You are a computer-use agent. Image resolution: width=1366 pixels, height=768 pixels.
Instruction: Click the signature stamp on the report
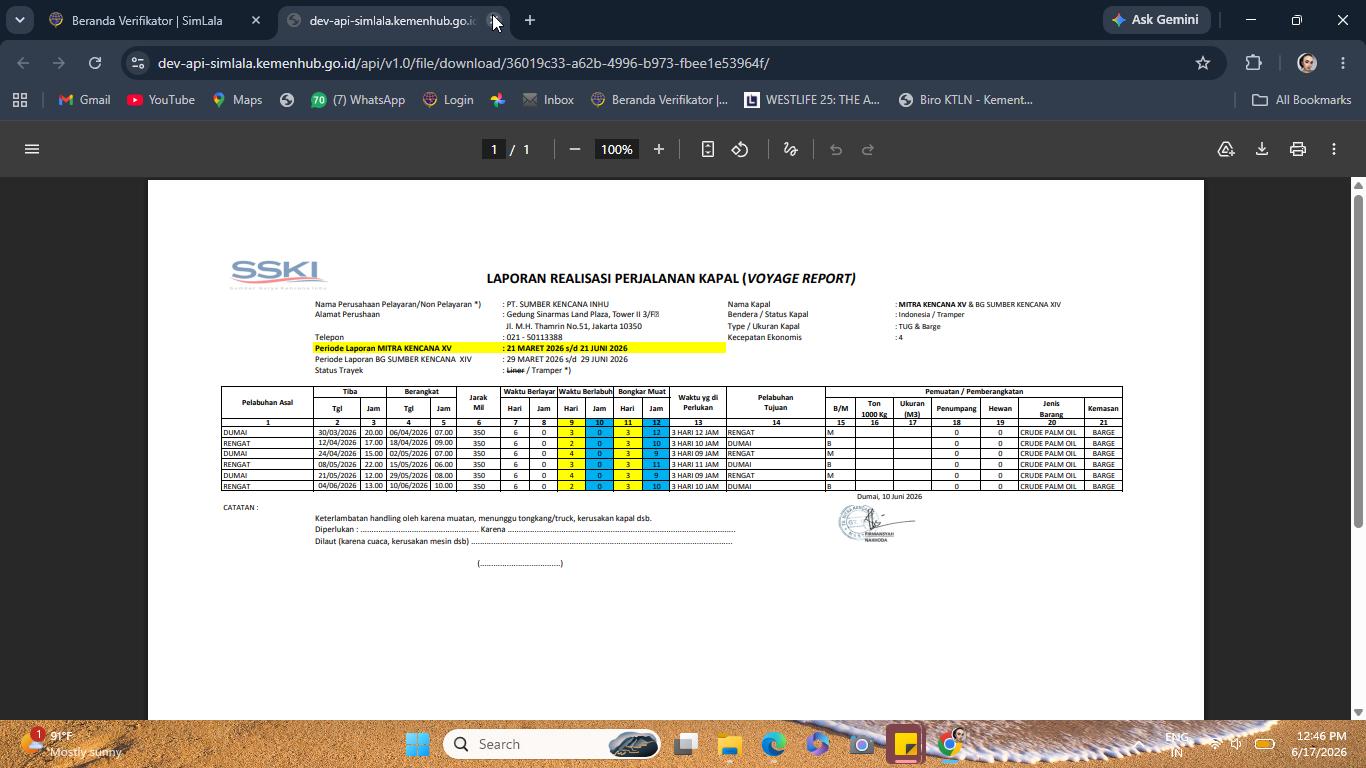[875, 523]
